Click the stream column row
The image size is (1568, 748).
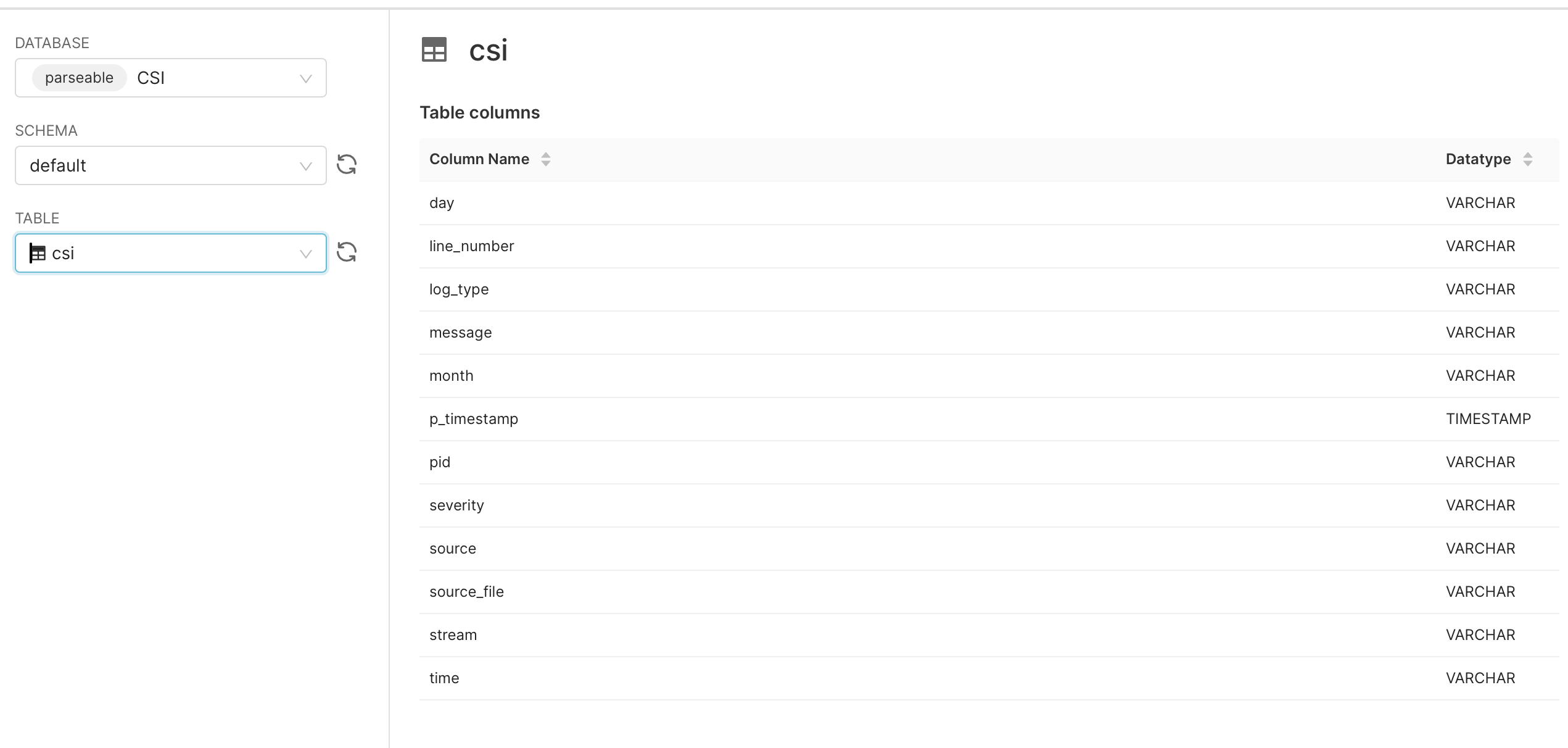(453, 635)
